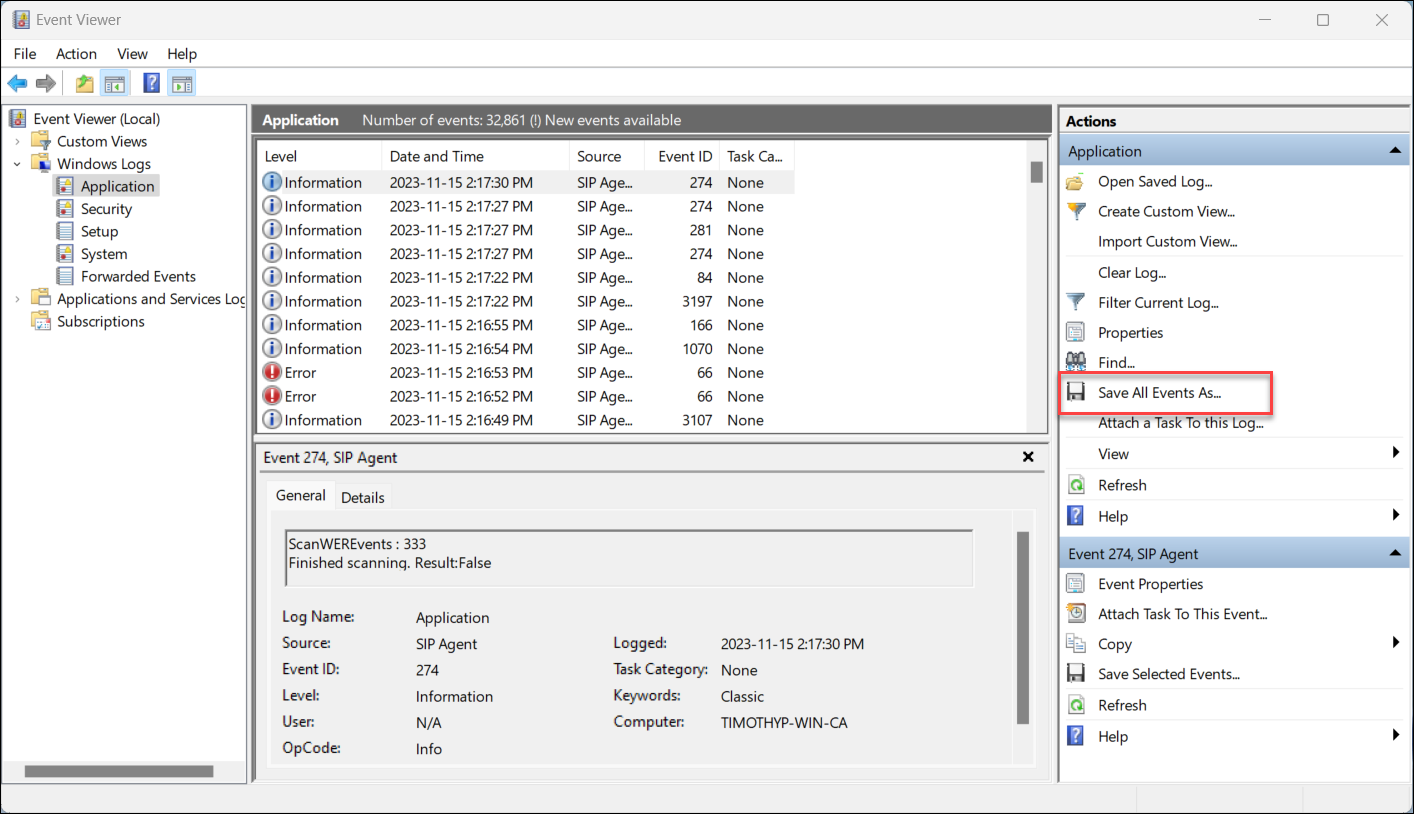The height and width of the screenshot is (814, 1414).
Task: Sort by the Level column header
Action: tap(320, 156)
